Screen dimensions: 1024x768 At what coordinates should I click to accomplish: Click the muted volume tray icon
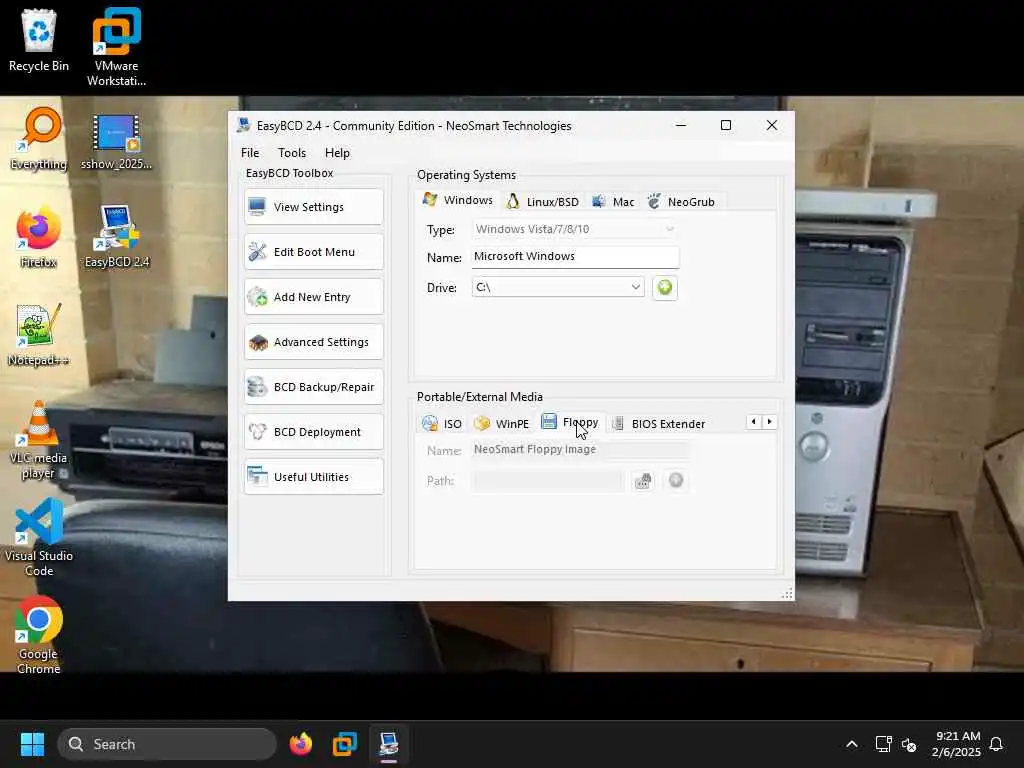909,744
